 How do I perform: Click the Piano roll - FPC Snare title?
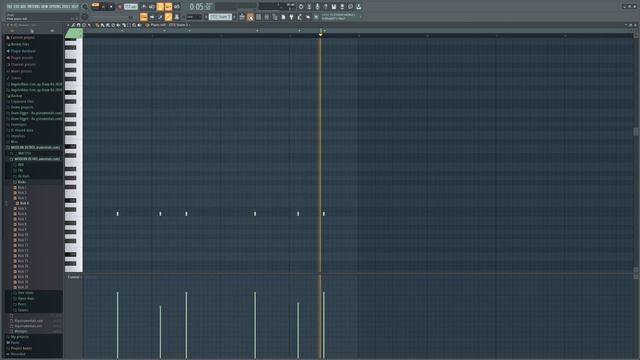tap(170, 25)
